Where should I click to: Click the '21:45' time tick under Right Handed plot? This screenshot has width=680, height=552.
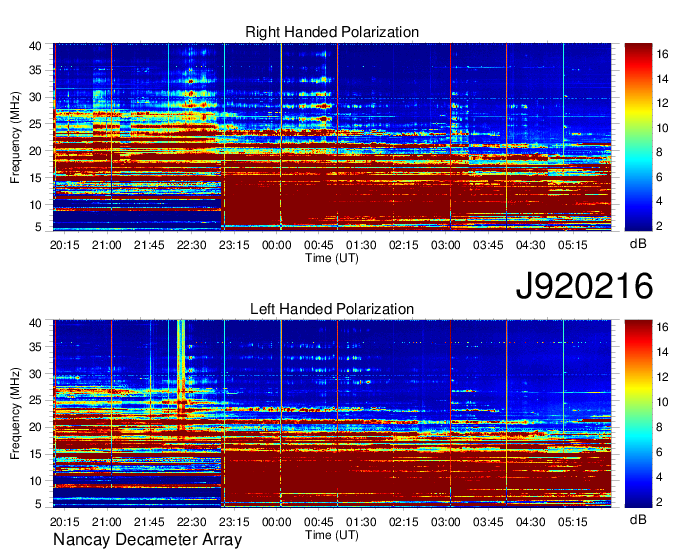click(149, 245)
